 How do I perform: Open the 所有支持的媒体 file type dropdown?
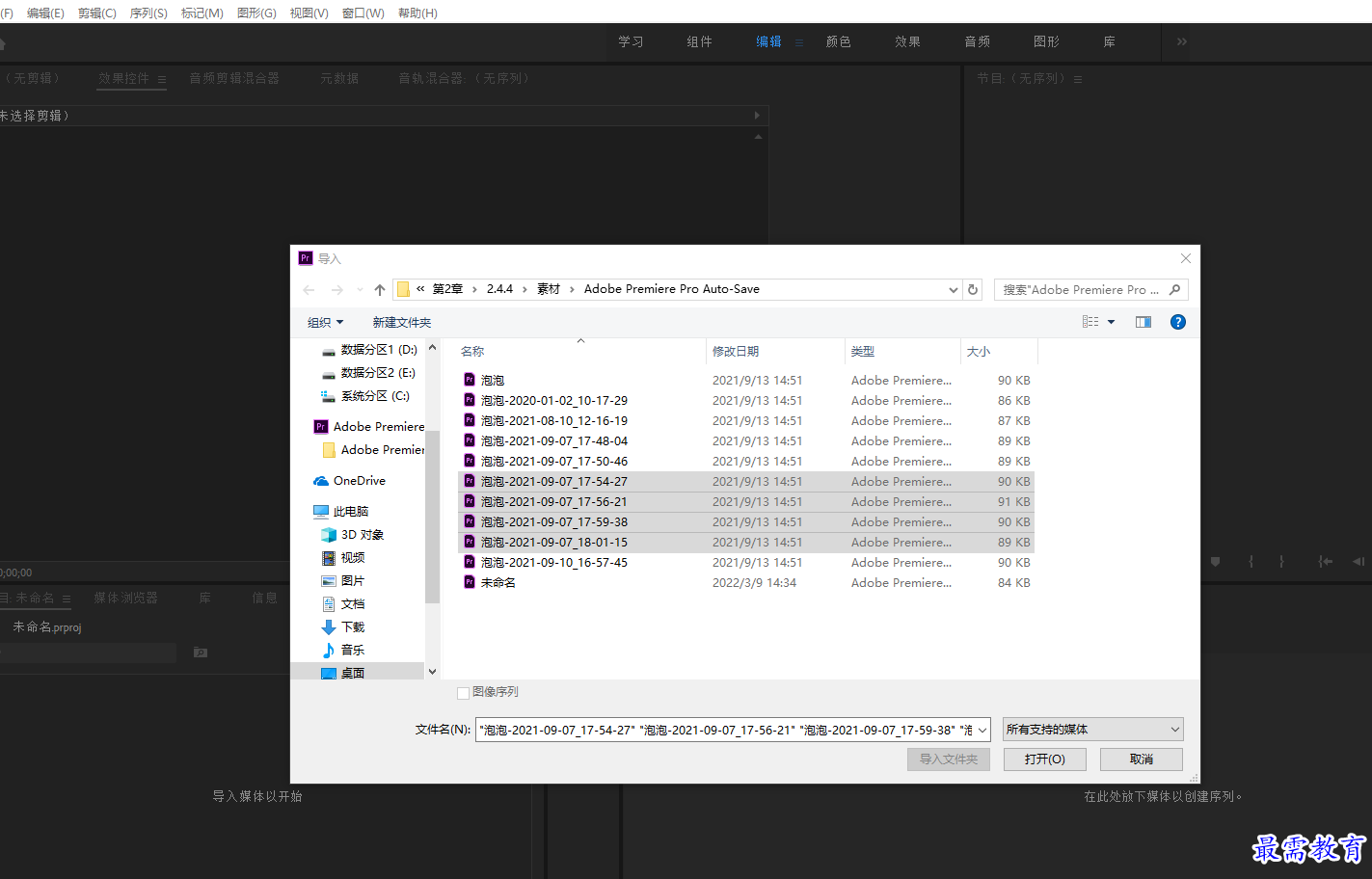click(1092, 730)
